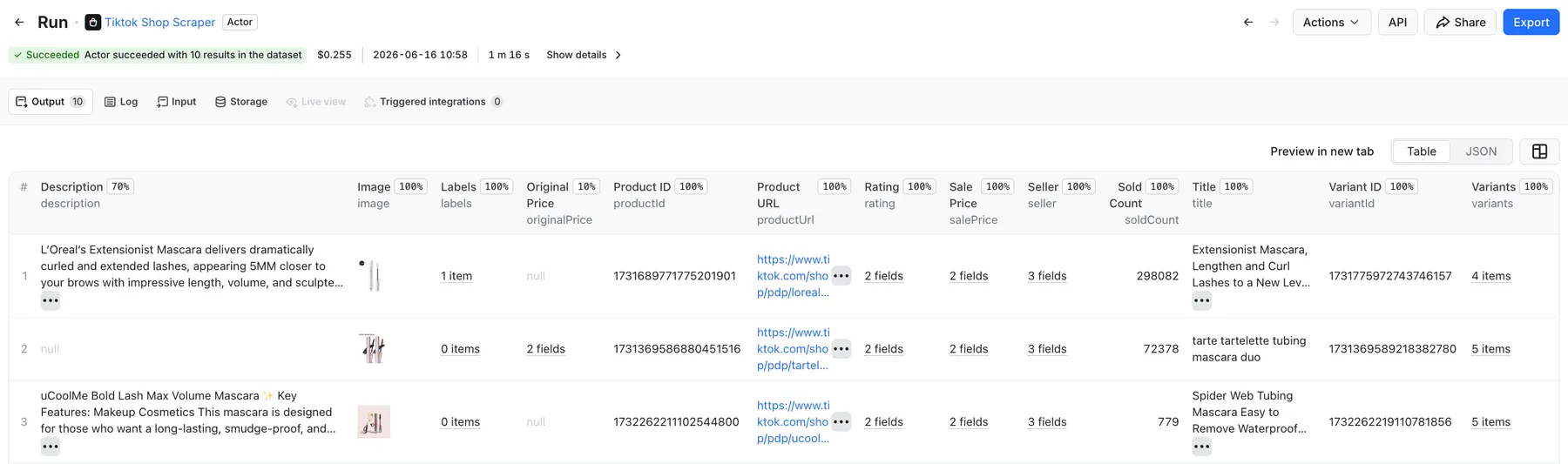
Task: Expand URL ellipsis in row 1
Action: [841, 276]
